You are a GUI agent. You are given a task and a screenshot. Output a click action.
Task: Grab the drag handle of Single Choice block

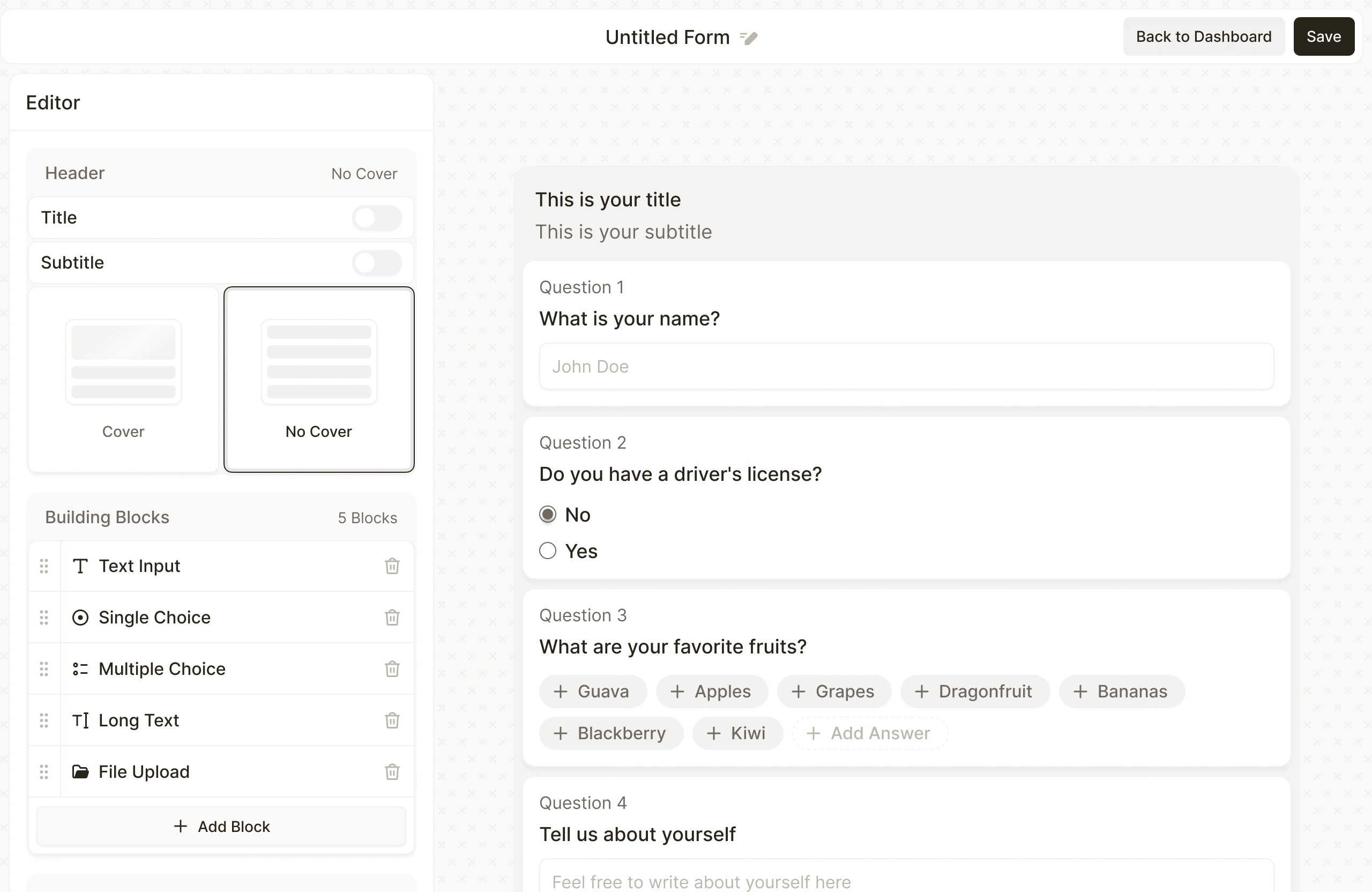44,617
